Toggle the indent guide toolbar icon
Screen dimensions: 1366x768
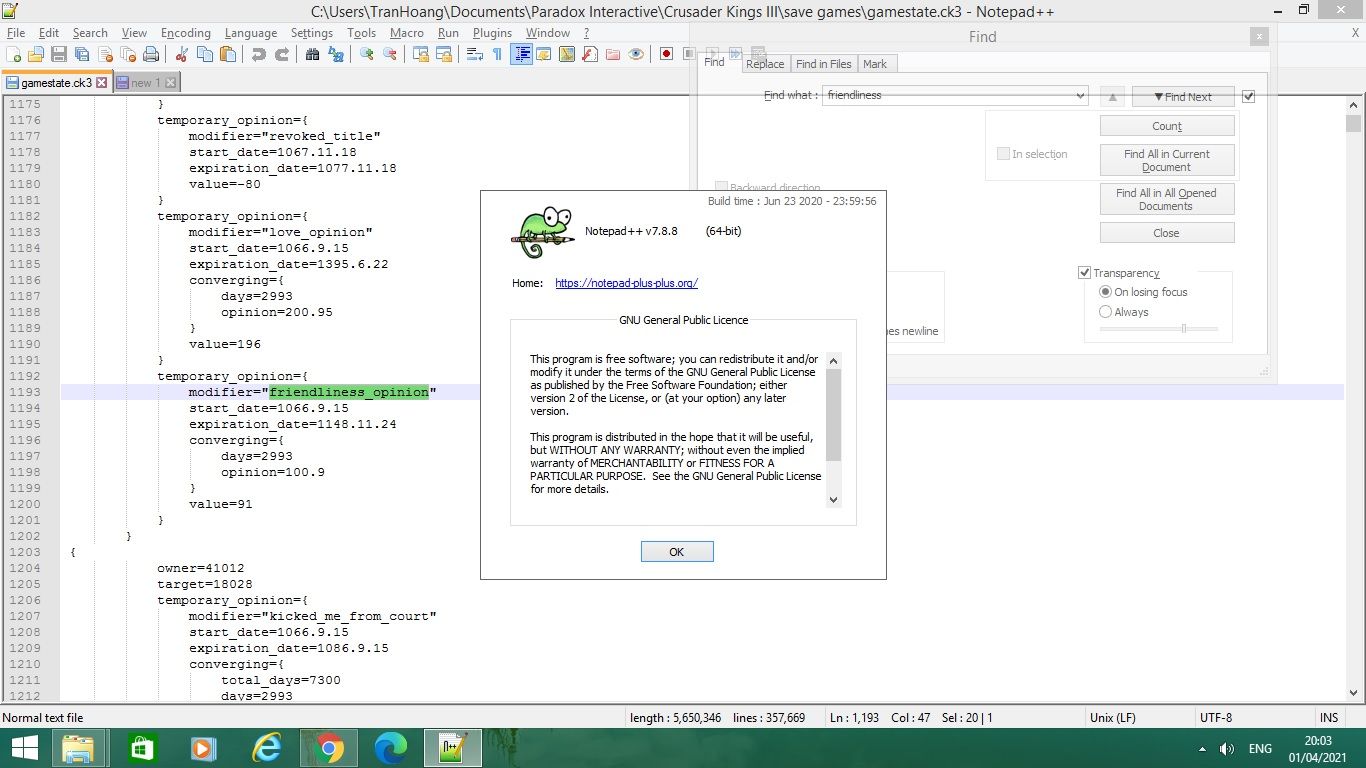pos(521,54)
